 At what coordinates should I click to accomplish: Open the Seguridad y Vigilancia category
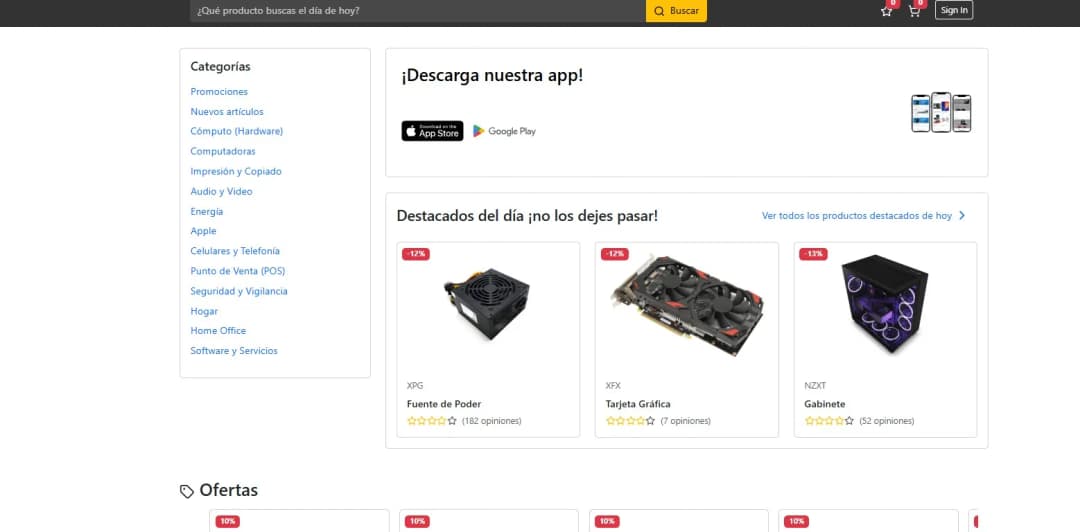[x=239, y=291]
